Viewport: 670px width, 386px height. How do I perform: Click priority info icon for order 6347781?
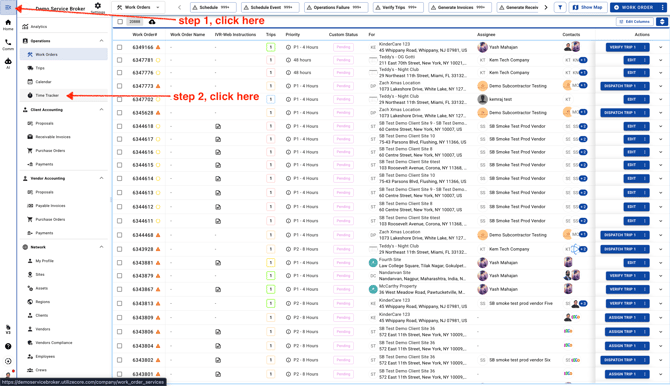(x=288, y=60)
